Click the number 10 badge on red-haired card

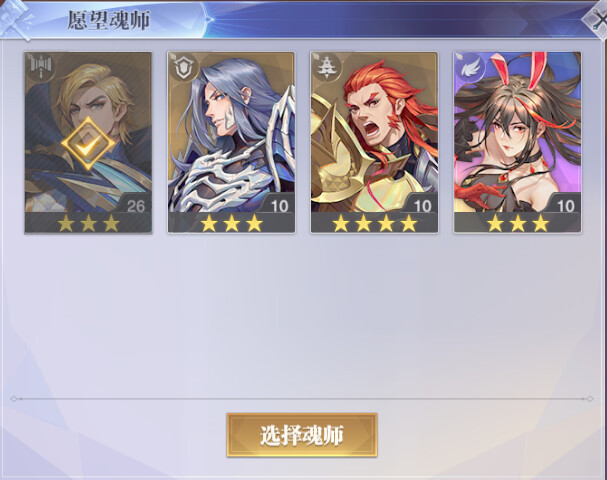point(422,206)
